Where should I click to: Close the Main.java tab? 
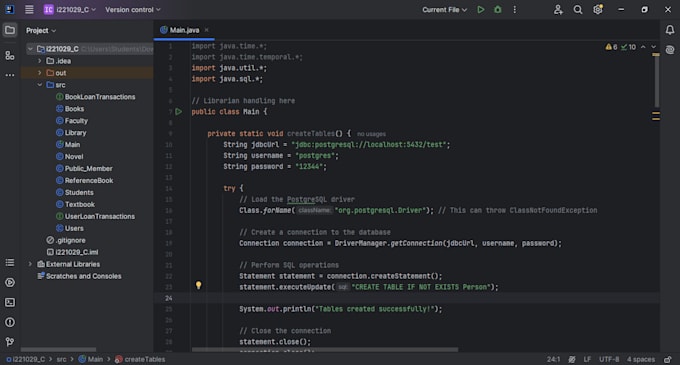[x=206, y=30]
